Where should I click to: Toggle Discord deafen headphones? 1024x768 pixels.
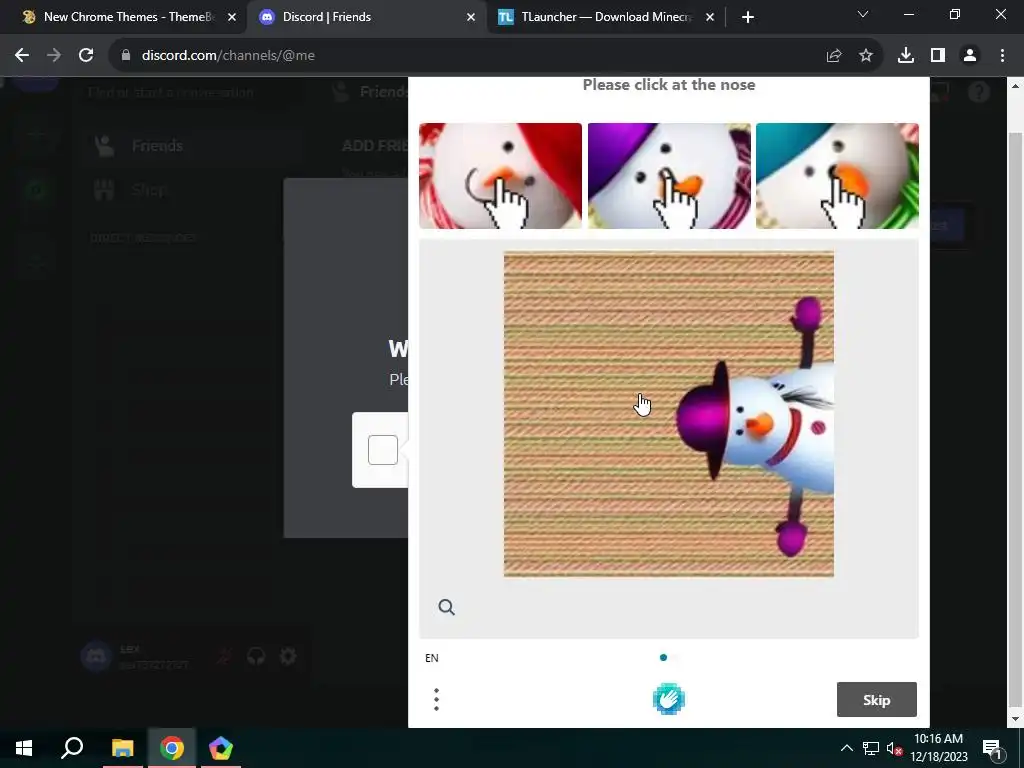pyautogui.click(x=256, y=656)
